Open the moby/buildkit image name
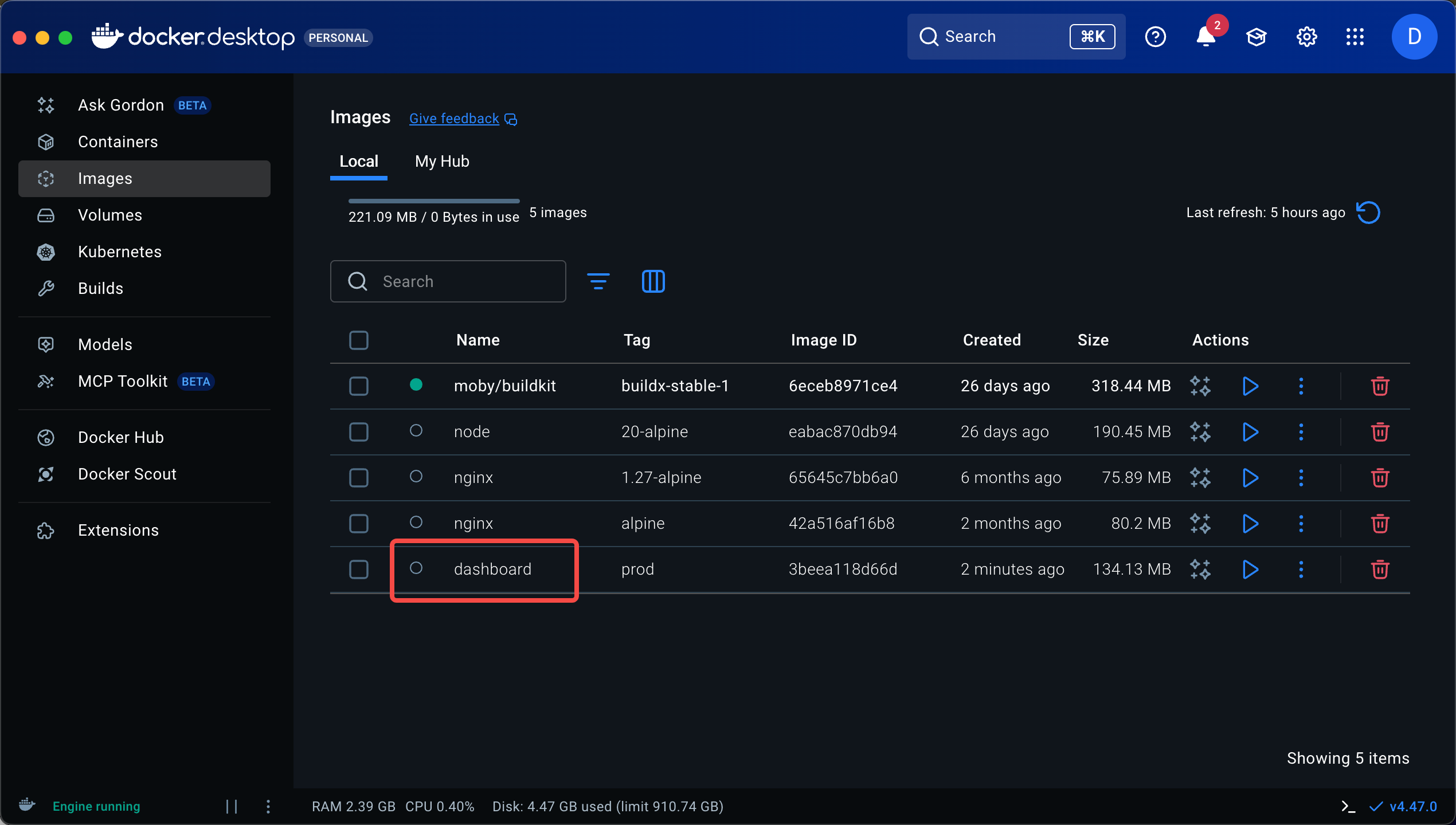This screenshot has width=1456, height=825. coord(505,386)
